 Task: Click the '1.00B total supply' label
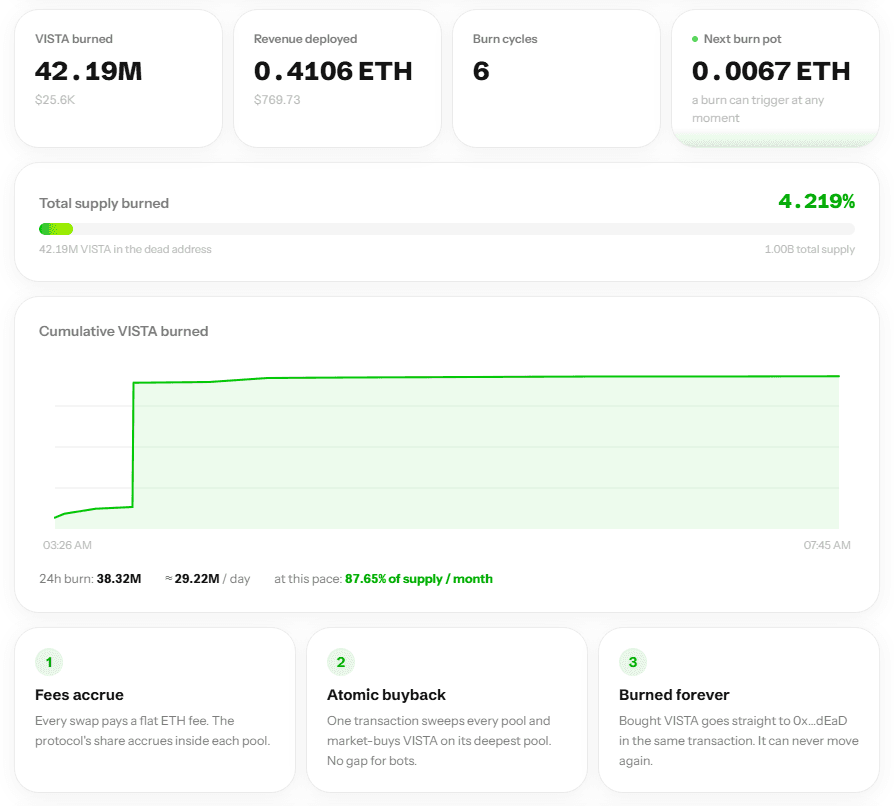point(810,249)
